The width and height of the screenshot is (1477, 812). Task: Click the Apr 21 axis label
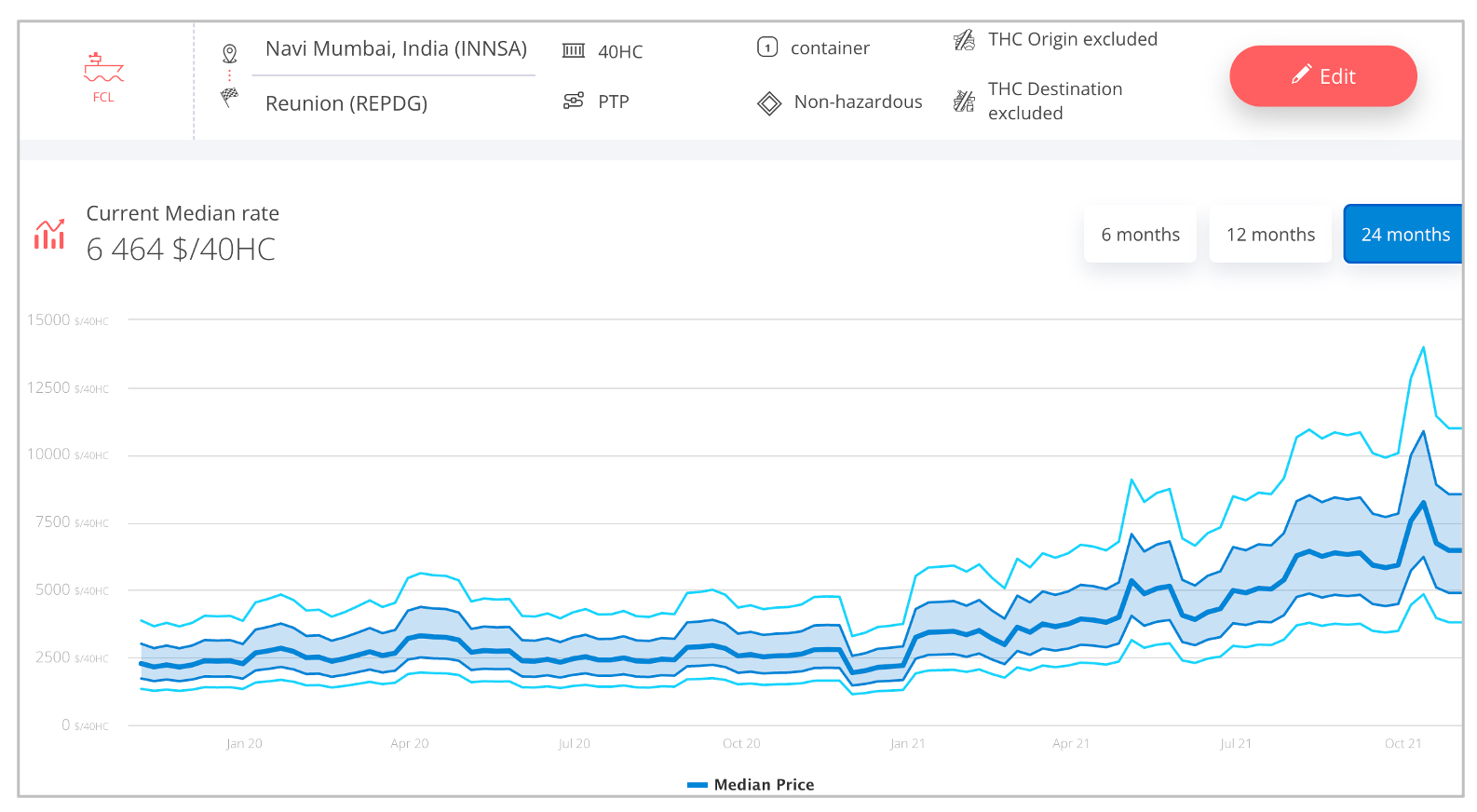pos(1071,743)
